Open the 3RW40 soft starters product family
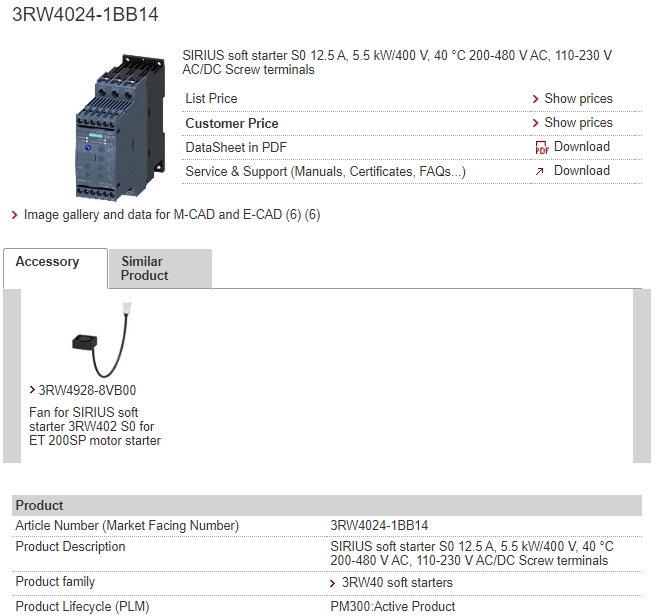This screenshot has width=658, height=616. point(397,582)
